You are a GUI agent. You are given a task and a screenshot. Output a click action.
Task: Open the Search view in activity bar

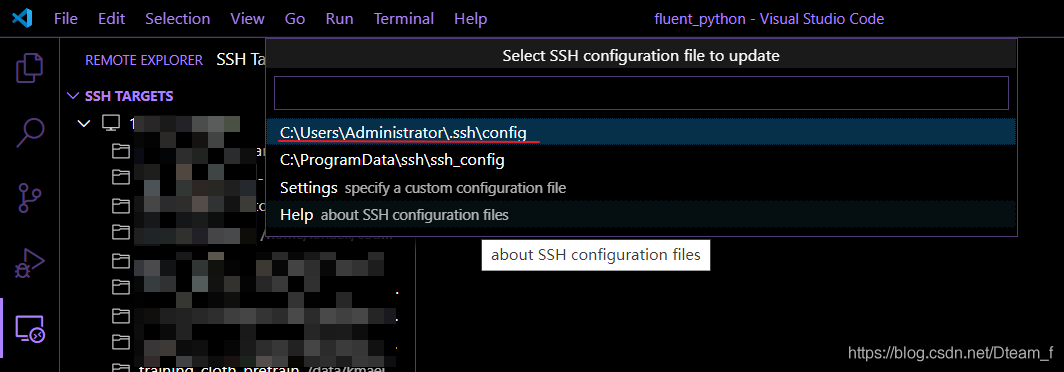pyautogui.click(x=29, y=132)
